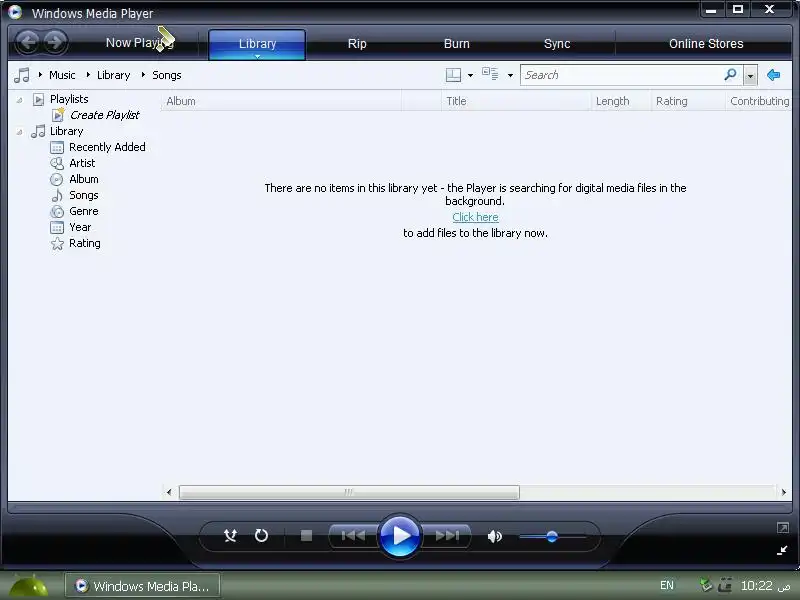
Task: Mute the volume with the speaker icon
Action: click(x=494, y=536)
